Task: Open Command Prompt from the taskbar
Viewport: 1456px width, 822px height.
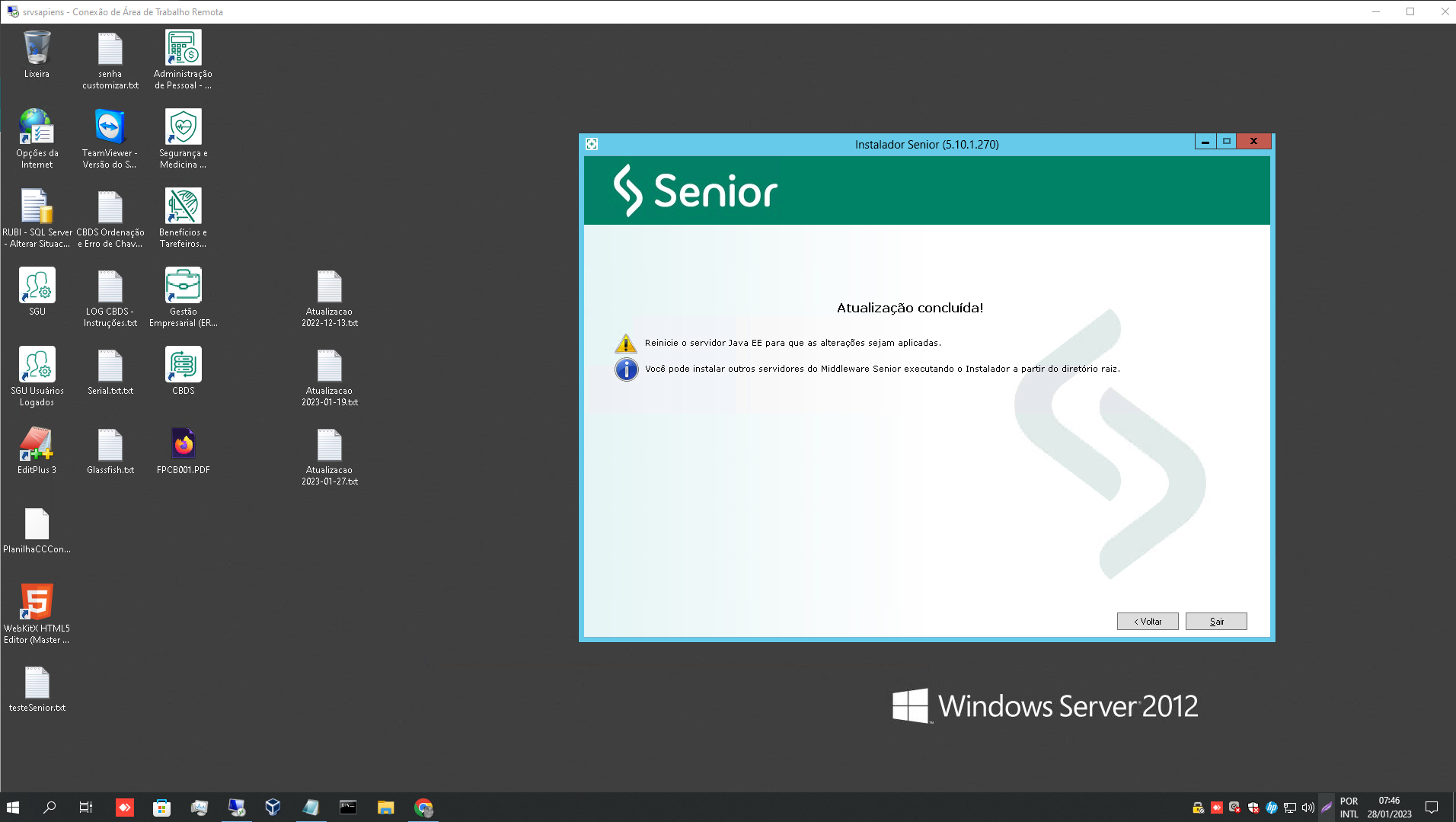Action: (x=348, y=808)
